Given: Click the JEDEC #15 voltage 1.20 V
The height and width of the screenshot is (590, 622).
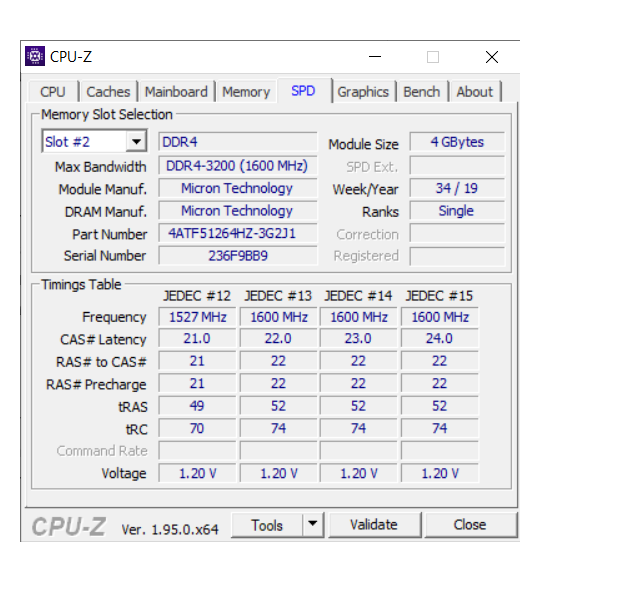Looking at the screenshot, I should click(440, 473).
